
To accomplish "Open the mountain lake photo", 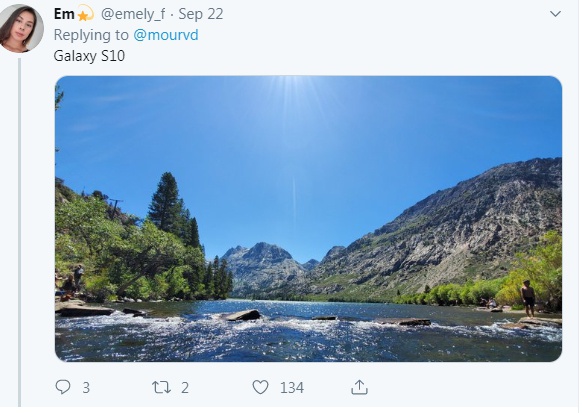I will click(308, 219).
